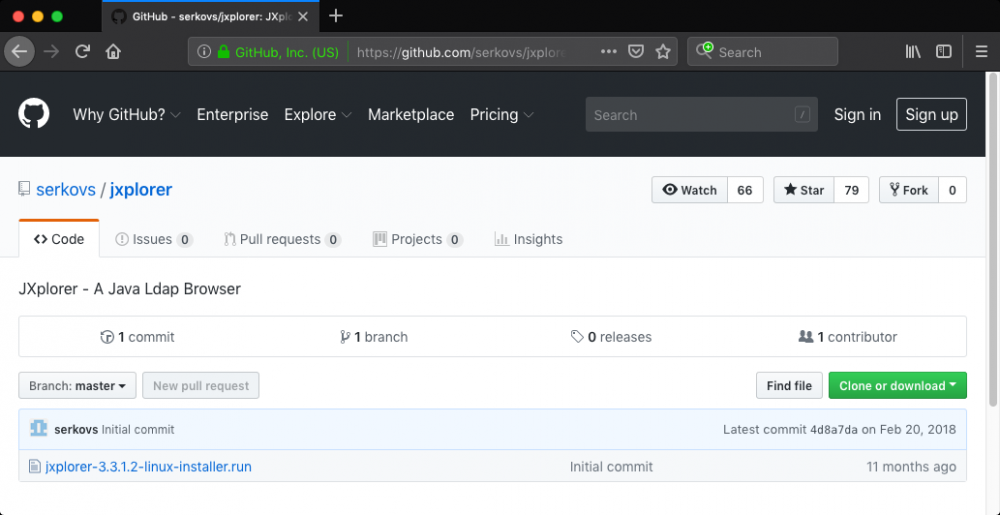Open the jxplorer-3.3.1.2-linux-installer.run file
The image size is (1000, 515).
[148, 467]
